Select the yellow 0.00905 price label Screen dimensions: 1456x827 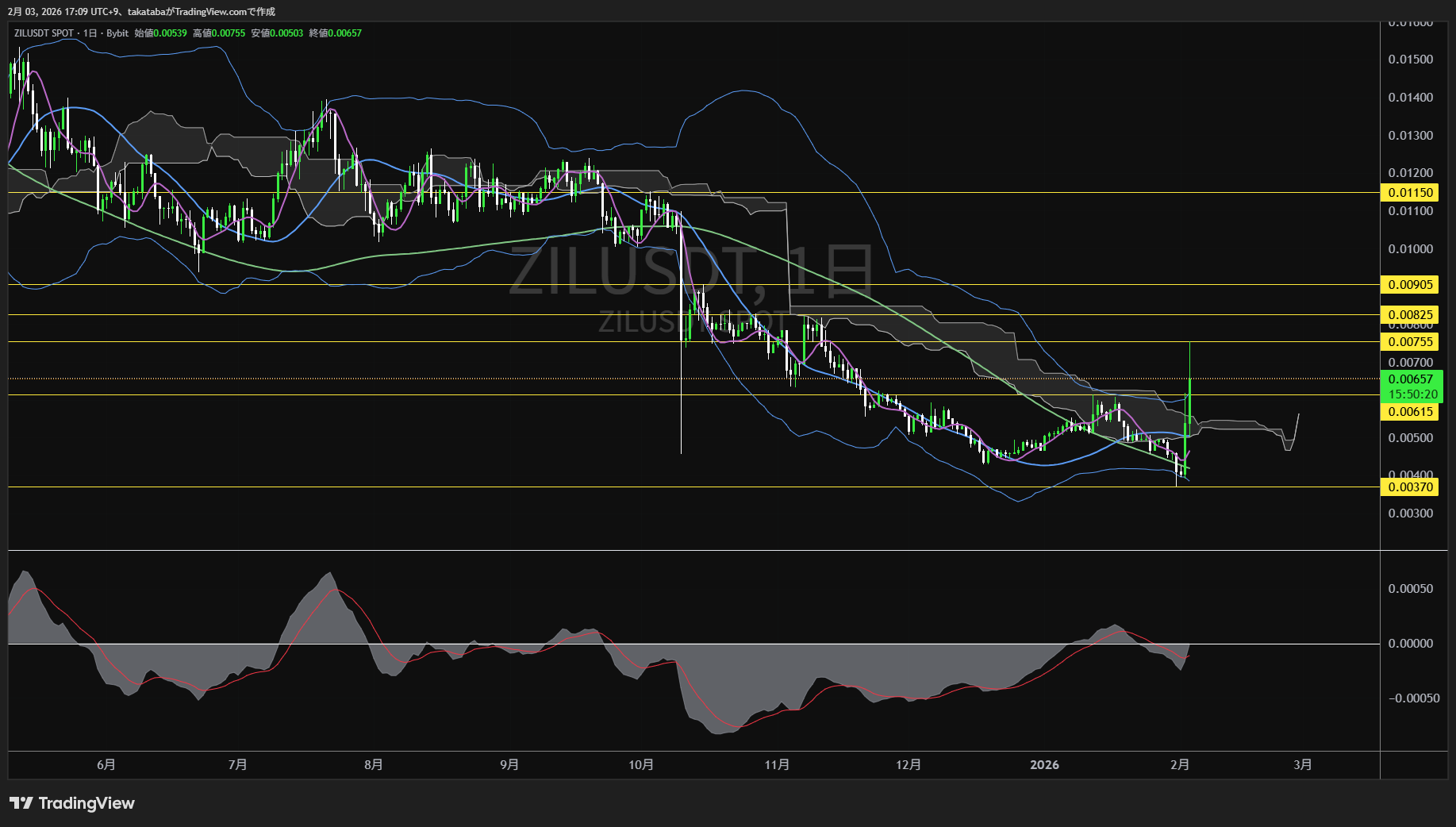[1410, 285]
